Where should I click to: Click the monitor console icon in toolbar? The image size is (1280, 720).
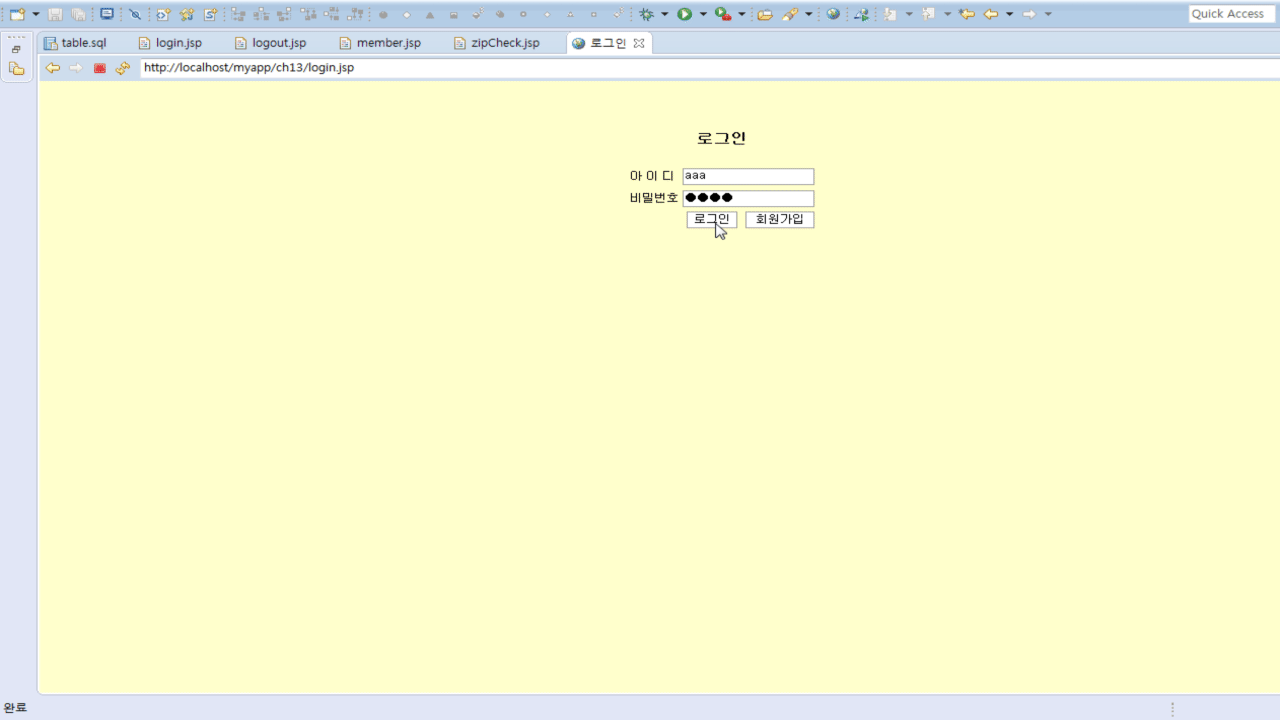pos(107,14)
